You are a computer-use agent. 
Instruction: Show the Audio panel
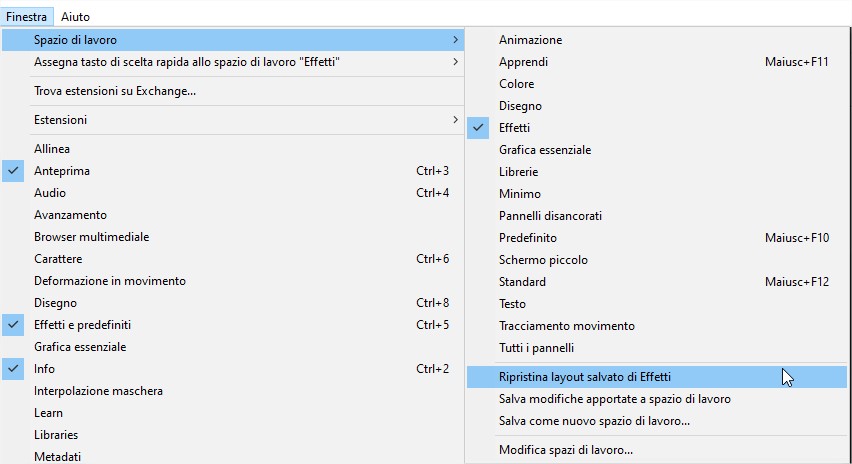coord(50,193)
